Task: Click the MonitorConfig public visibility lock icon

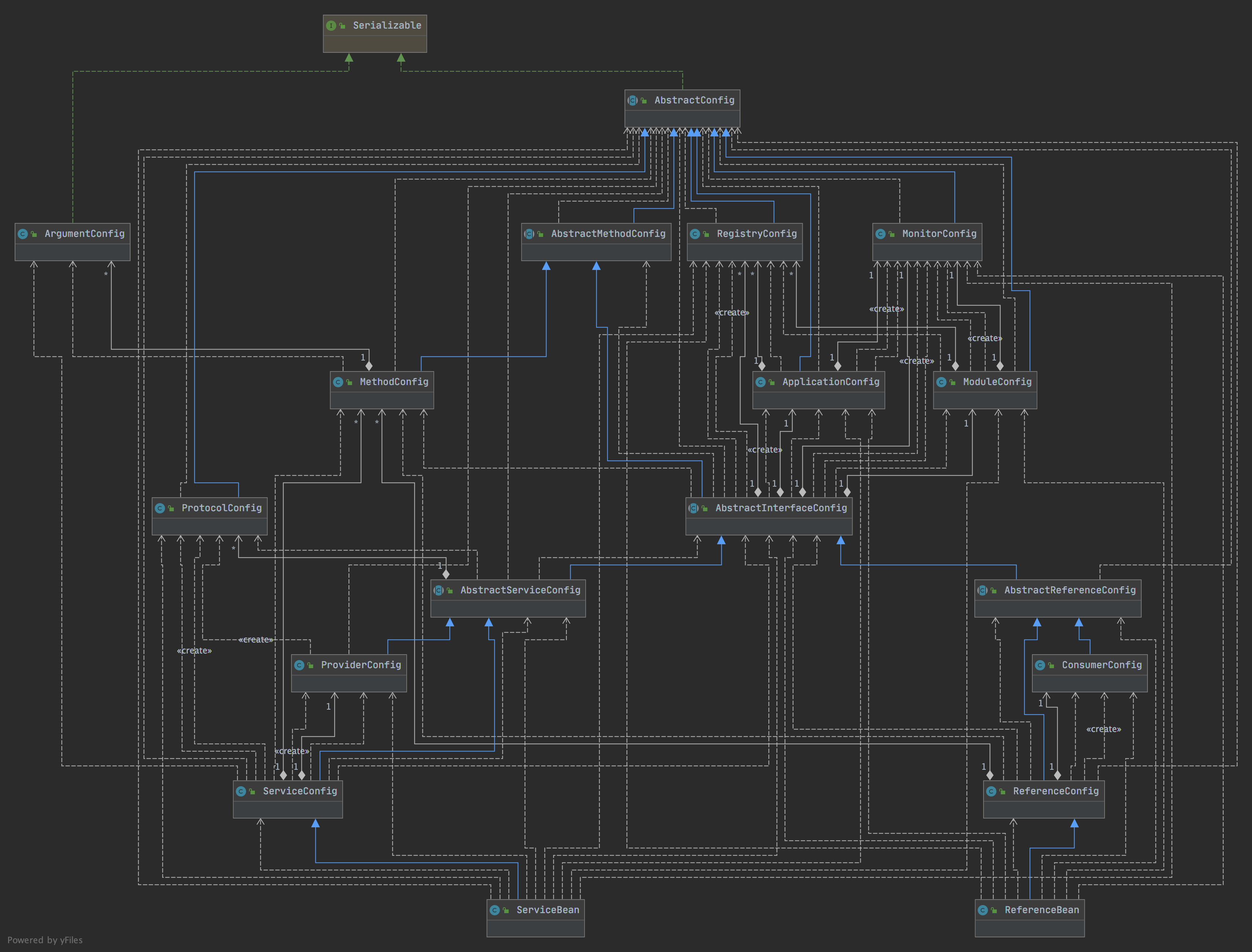Action: pos(892,234)
